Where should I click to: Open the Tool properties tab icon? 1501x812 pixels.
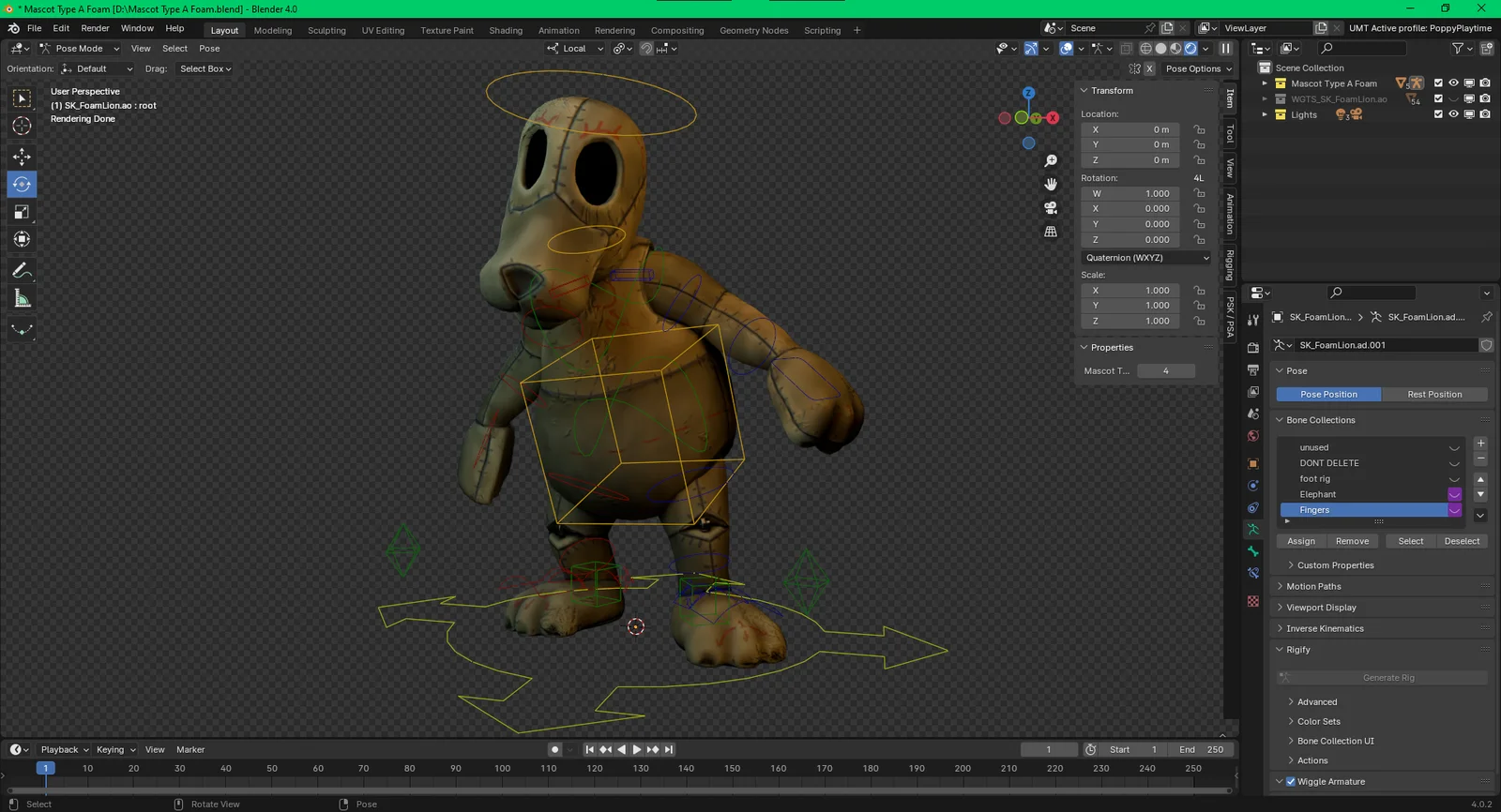pyautogui.click(x=1253, y=320)
